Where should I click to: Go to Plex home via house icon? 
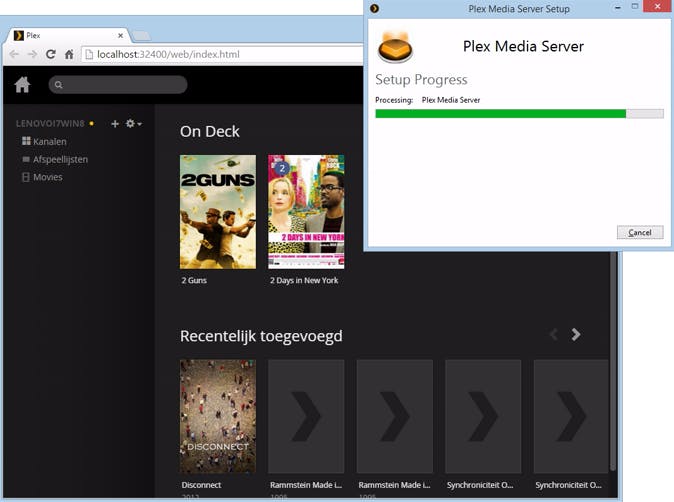pos(22,84)
